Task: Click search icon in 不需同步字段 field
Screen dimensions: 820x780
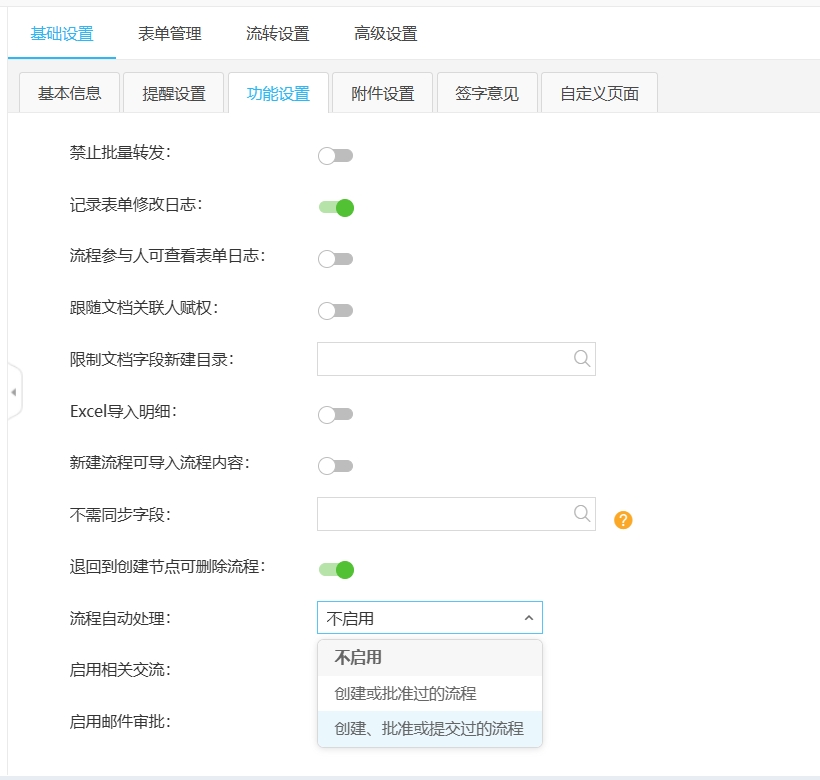Action: [x=582, y=514]
